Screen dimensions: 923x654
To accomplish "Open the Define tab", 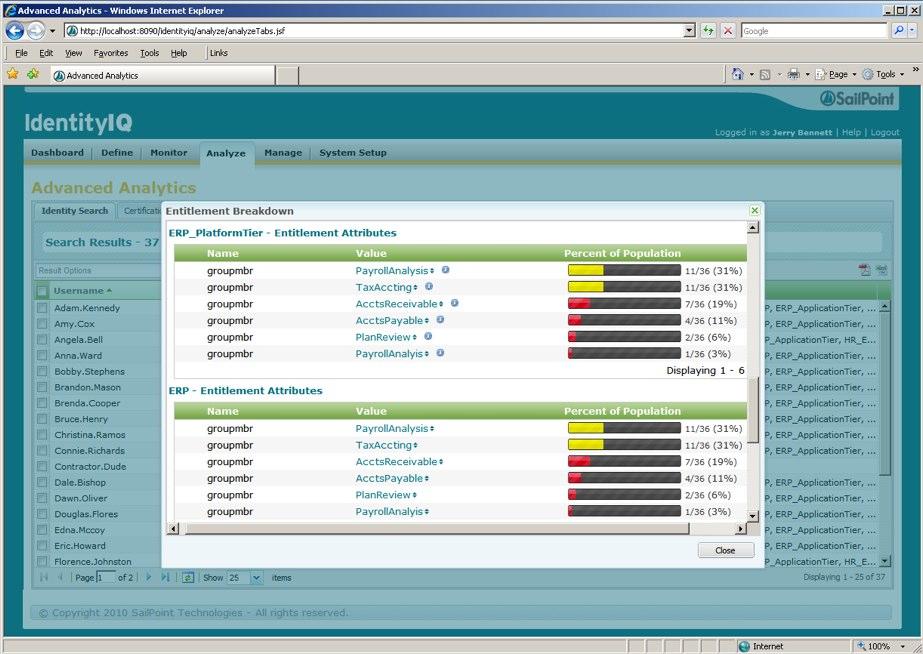I will pyautogui.click(x=117, y=152).
